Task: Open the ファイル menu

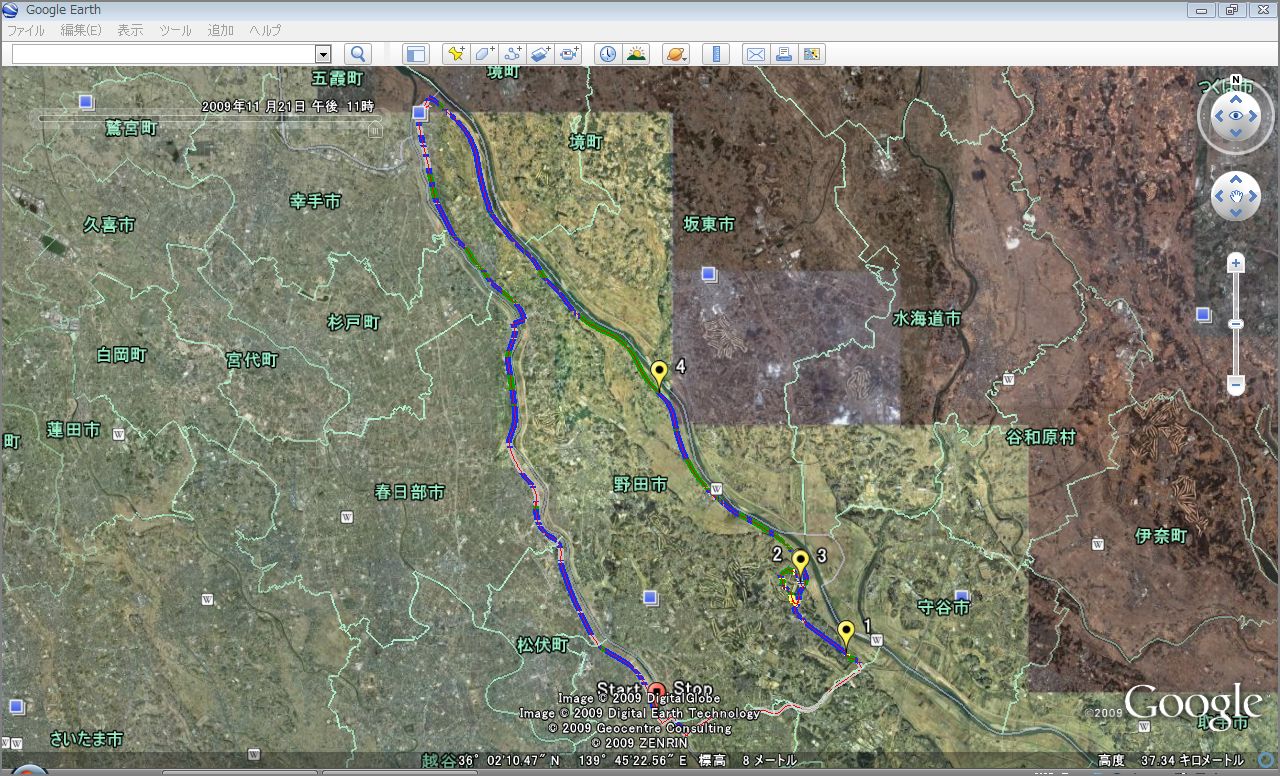Action: click(26, 31)
